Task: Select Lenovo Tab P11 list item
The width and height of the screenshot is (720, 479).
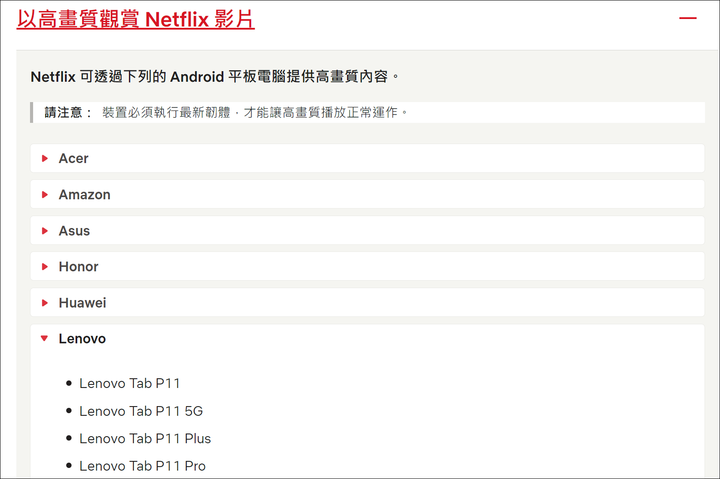Action: (129, 383)
